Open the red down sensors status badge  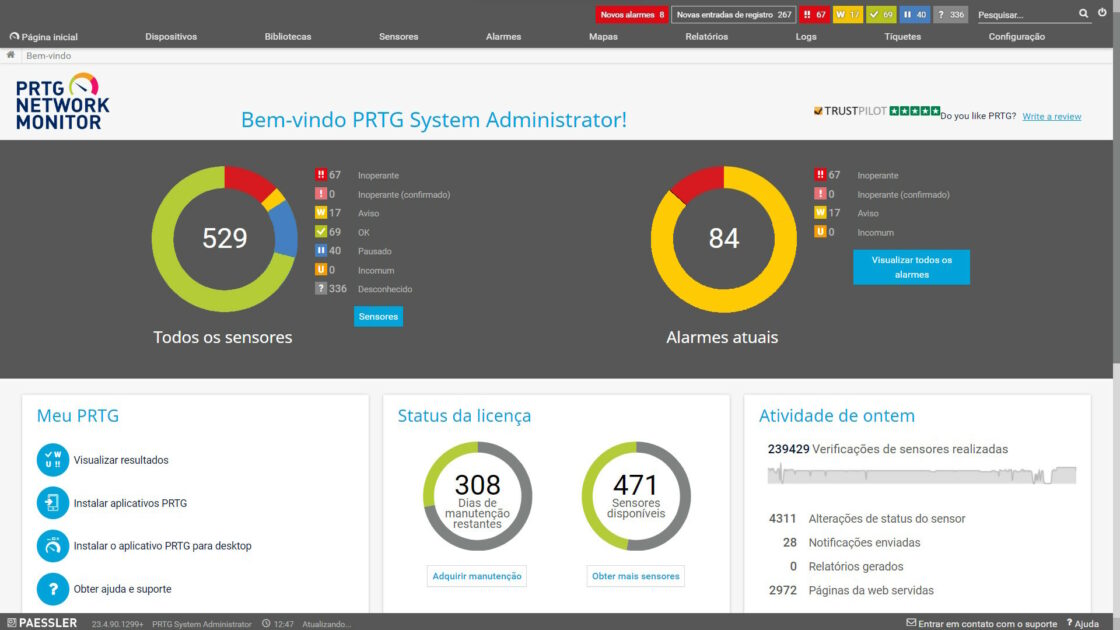pyautogui.click(x=815, y=14)
